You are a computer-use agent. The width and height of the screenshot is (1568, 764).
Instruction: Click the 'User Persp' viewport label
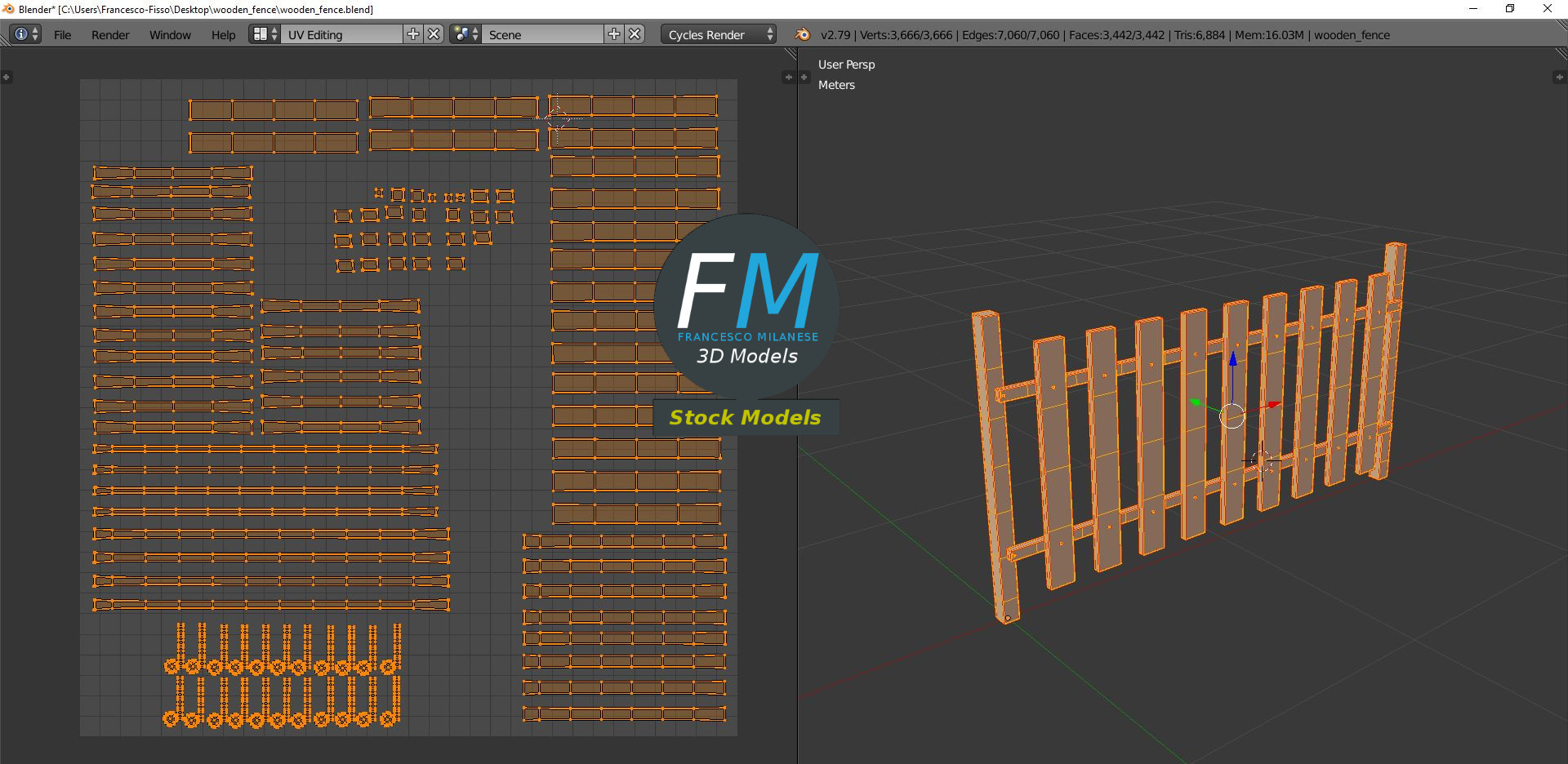point(846,64)
